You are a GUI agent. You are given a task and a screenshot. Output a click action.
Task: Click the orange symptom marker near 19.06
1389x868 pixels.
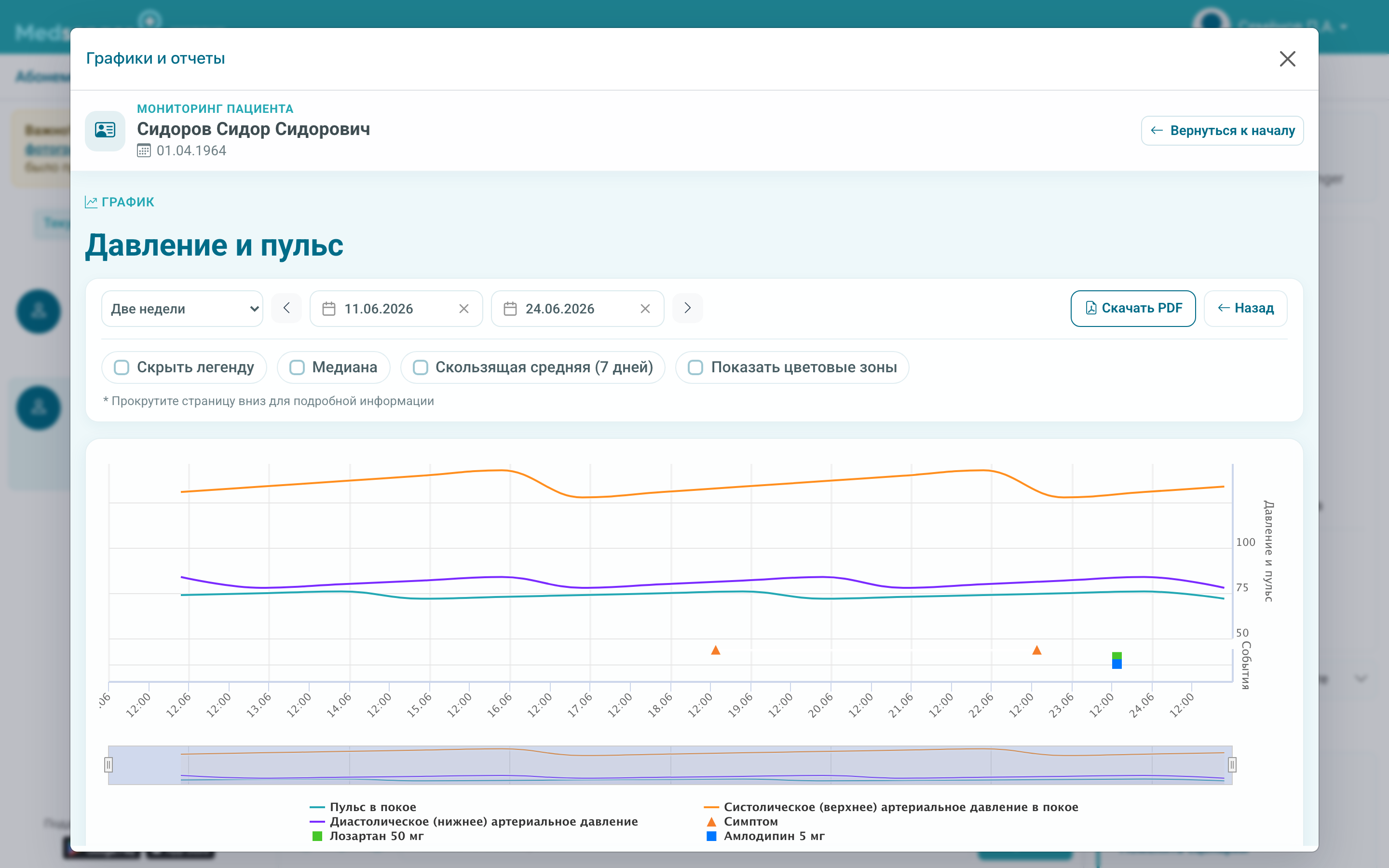(716, 651)
